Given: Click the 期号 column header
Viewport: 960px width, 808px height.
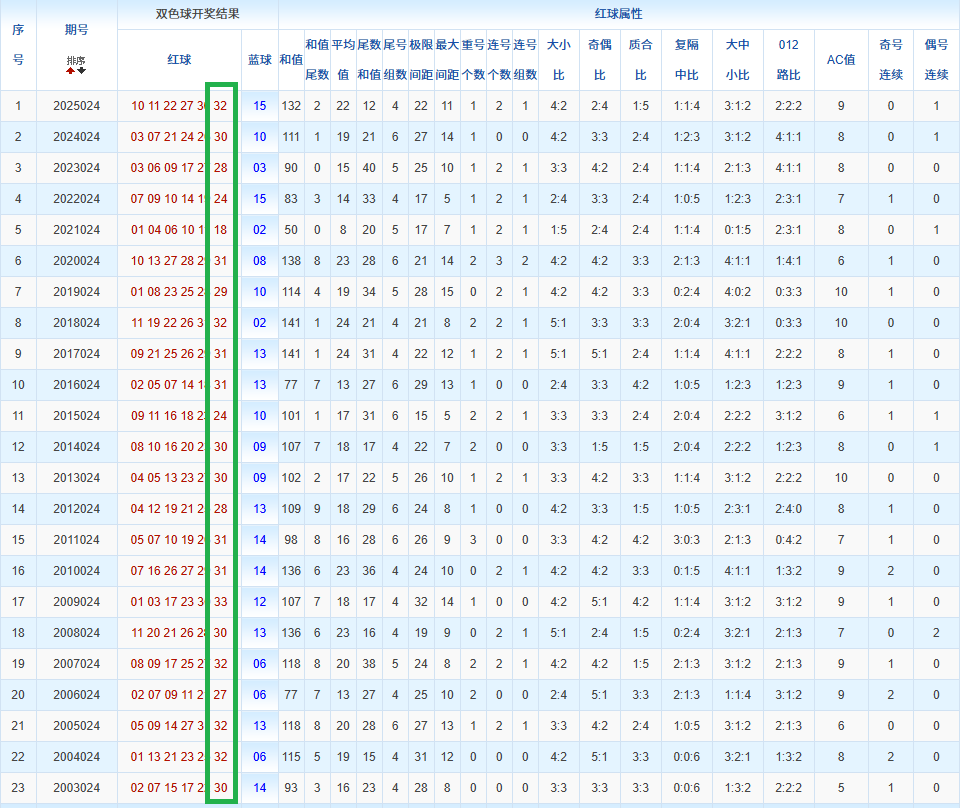Looking at the screenshot, I should click(x=76, y=30).
